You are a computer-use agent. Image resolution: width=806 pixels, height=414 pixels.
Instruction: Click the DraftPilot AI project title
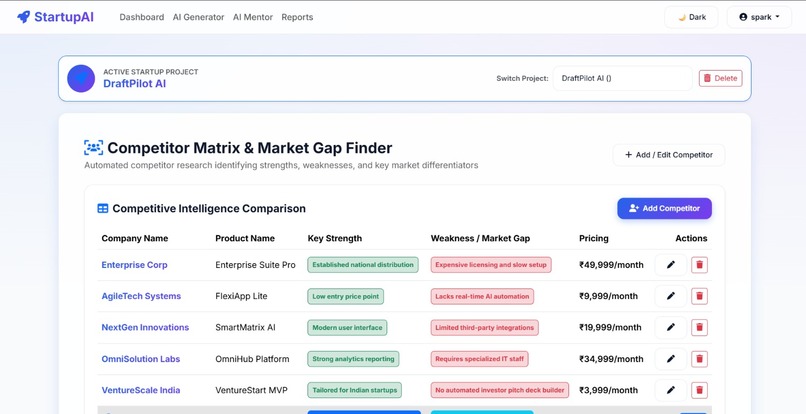coord(135,84)
